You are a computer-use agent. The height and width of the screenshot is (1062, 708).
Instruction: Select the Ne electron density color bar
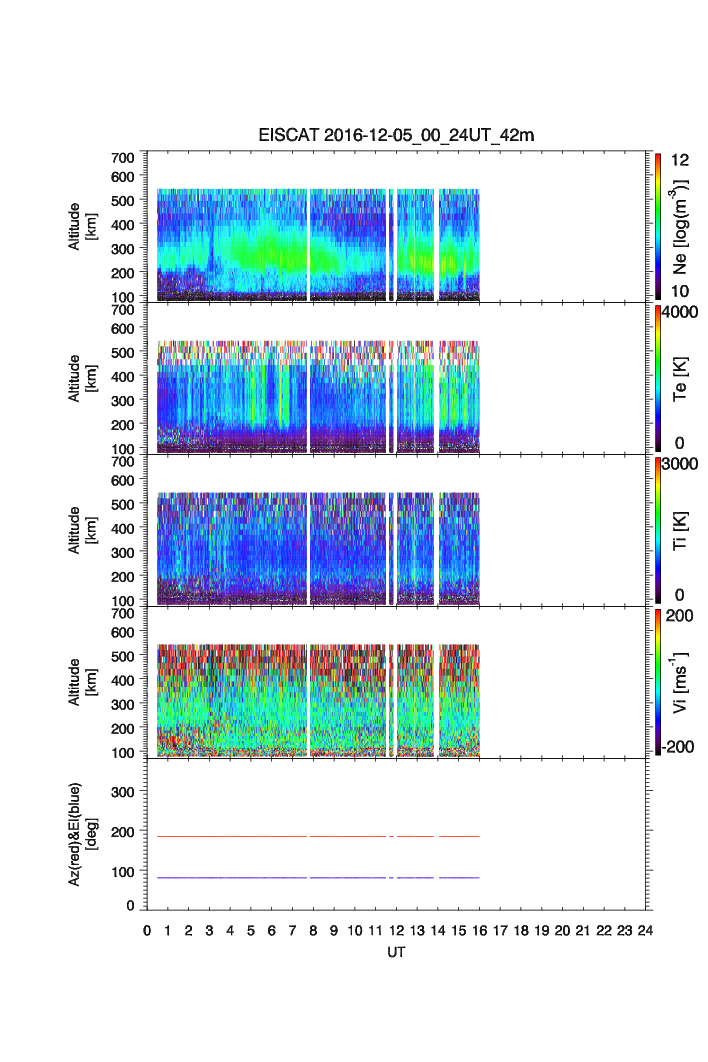[x=658, y=226]
